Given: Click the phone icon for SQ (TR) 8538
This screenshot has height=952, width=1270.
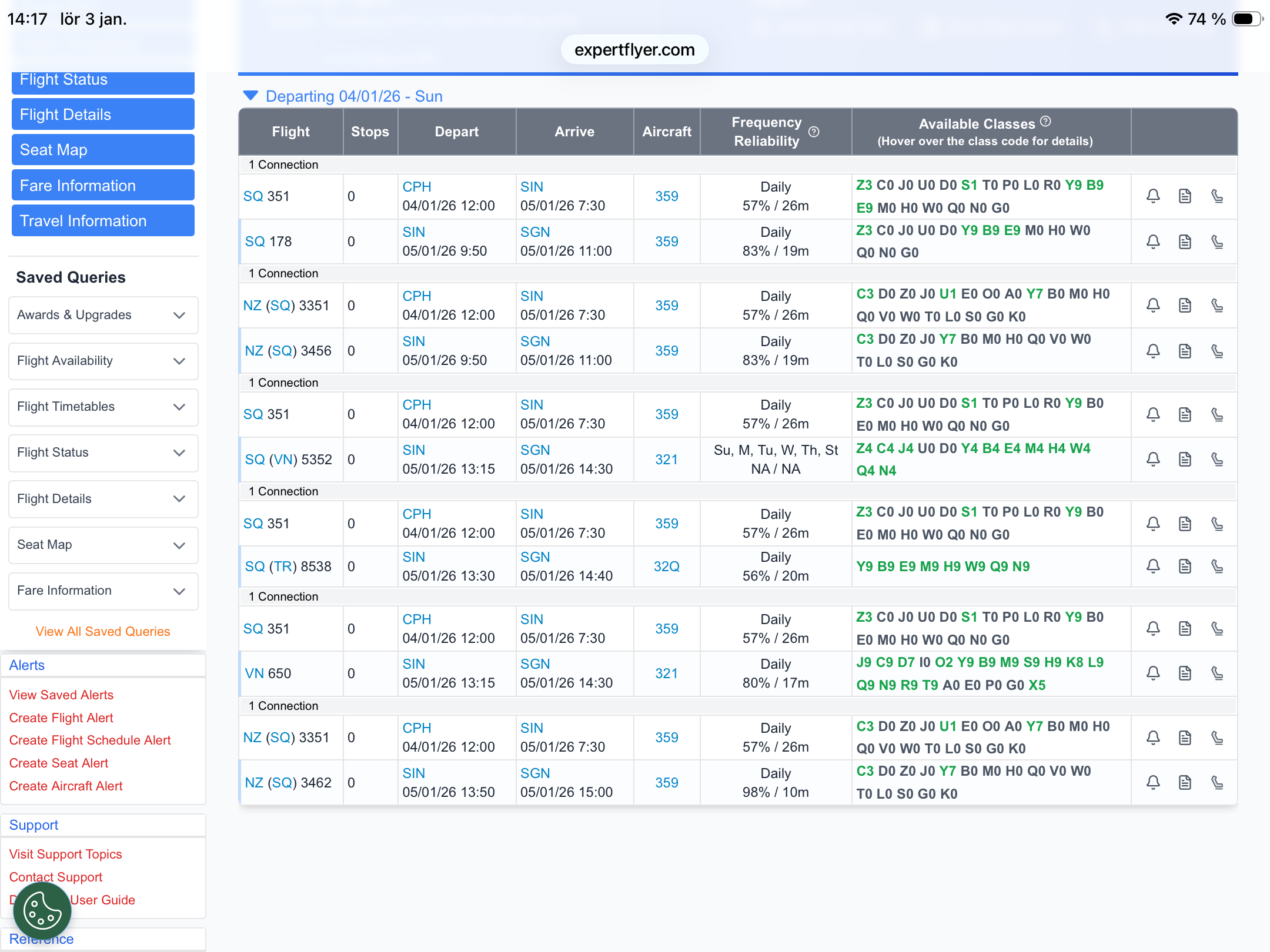Looking at the screenshot, I should click(1217, 566).
